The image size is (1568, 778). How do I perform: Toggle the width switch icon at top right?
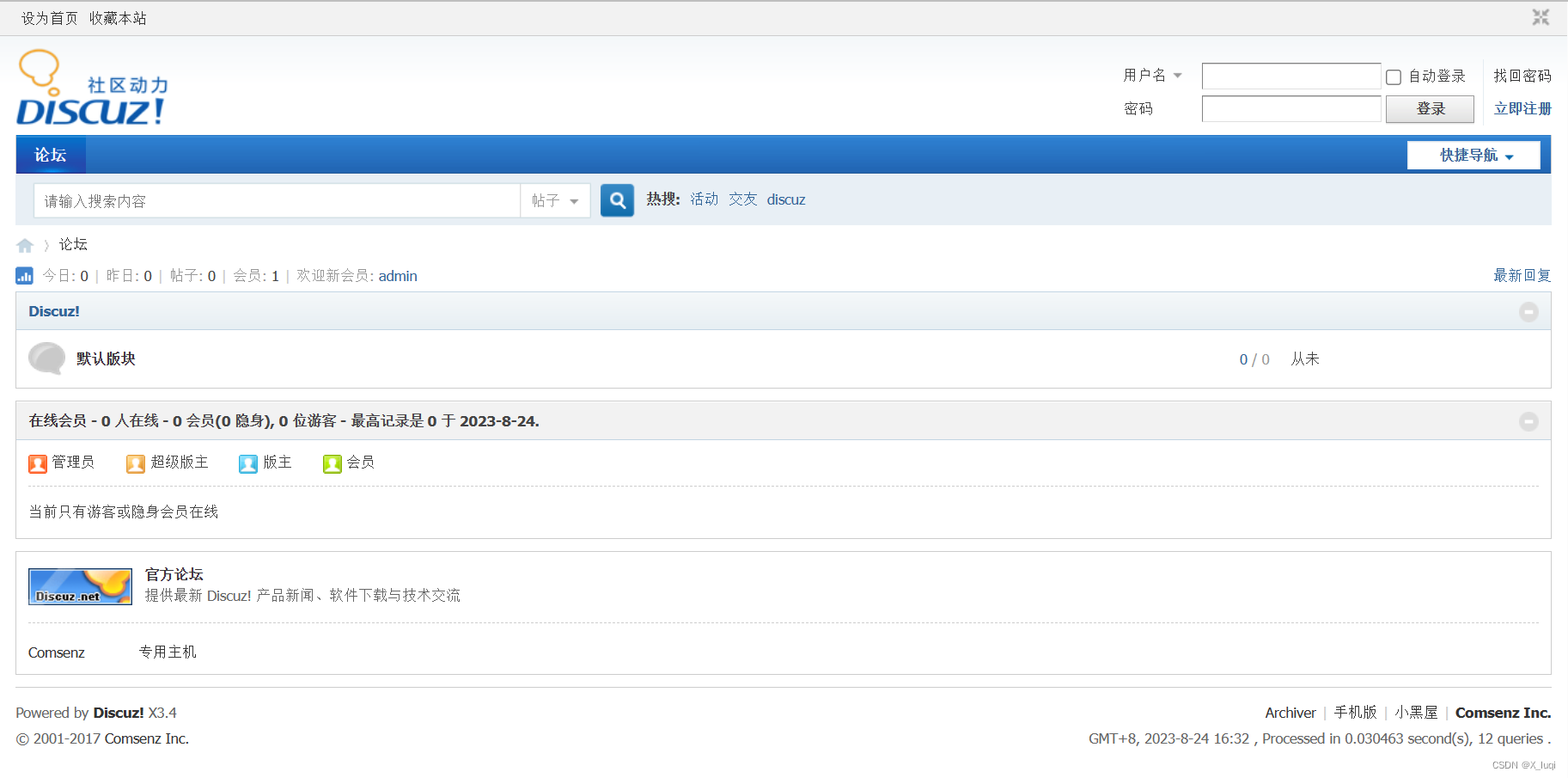[1541, 17]
